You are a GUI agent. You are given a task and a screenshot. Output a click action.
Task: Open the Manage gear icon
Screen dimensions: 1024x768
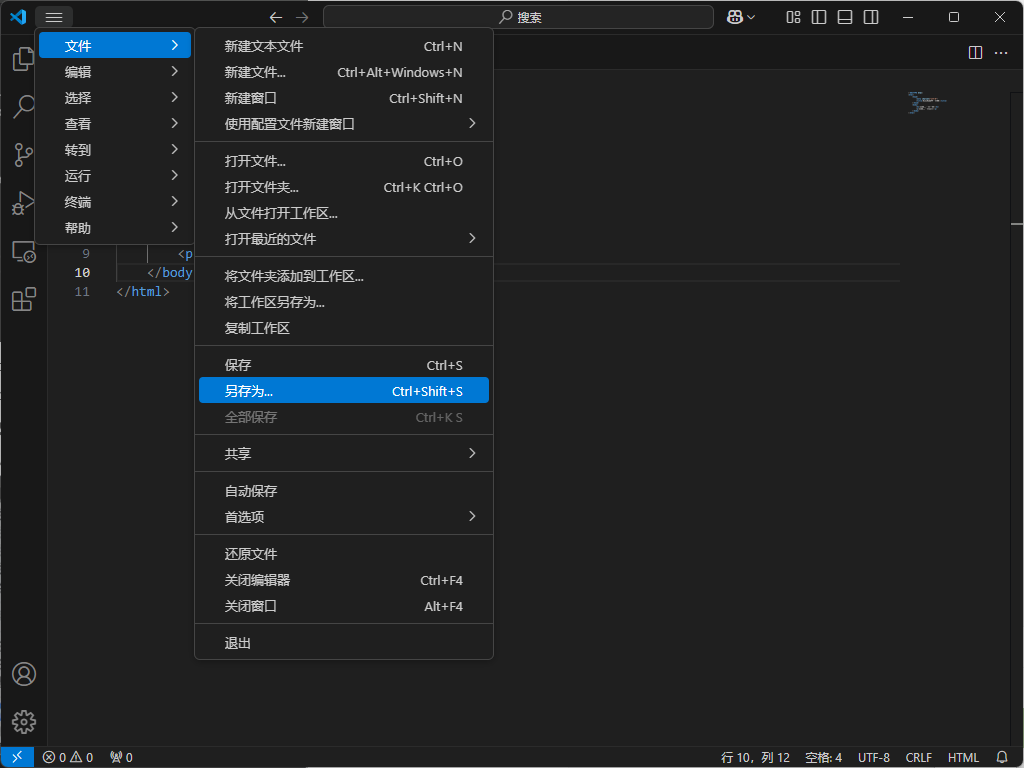click(24, 722)
